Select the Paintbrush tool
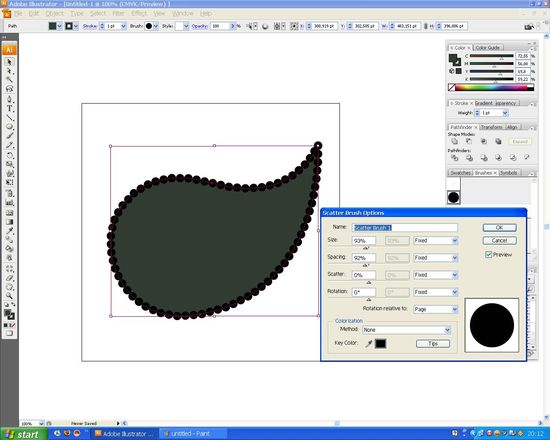 [9, 136]
